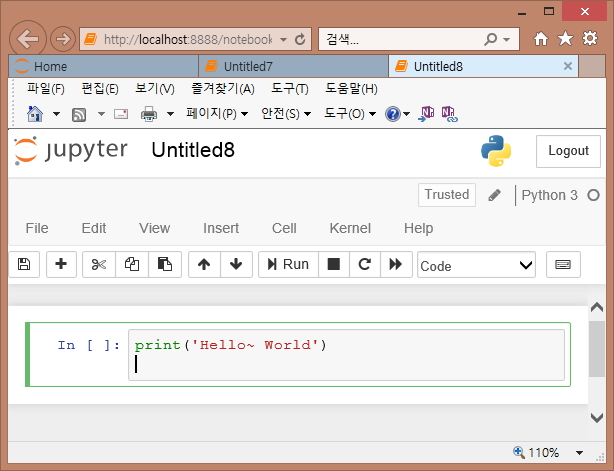Click the Logout button
This screenshot has height=471, width=614.
568,151
